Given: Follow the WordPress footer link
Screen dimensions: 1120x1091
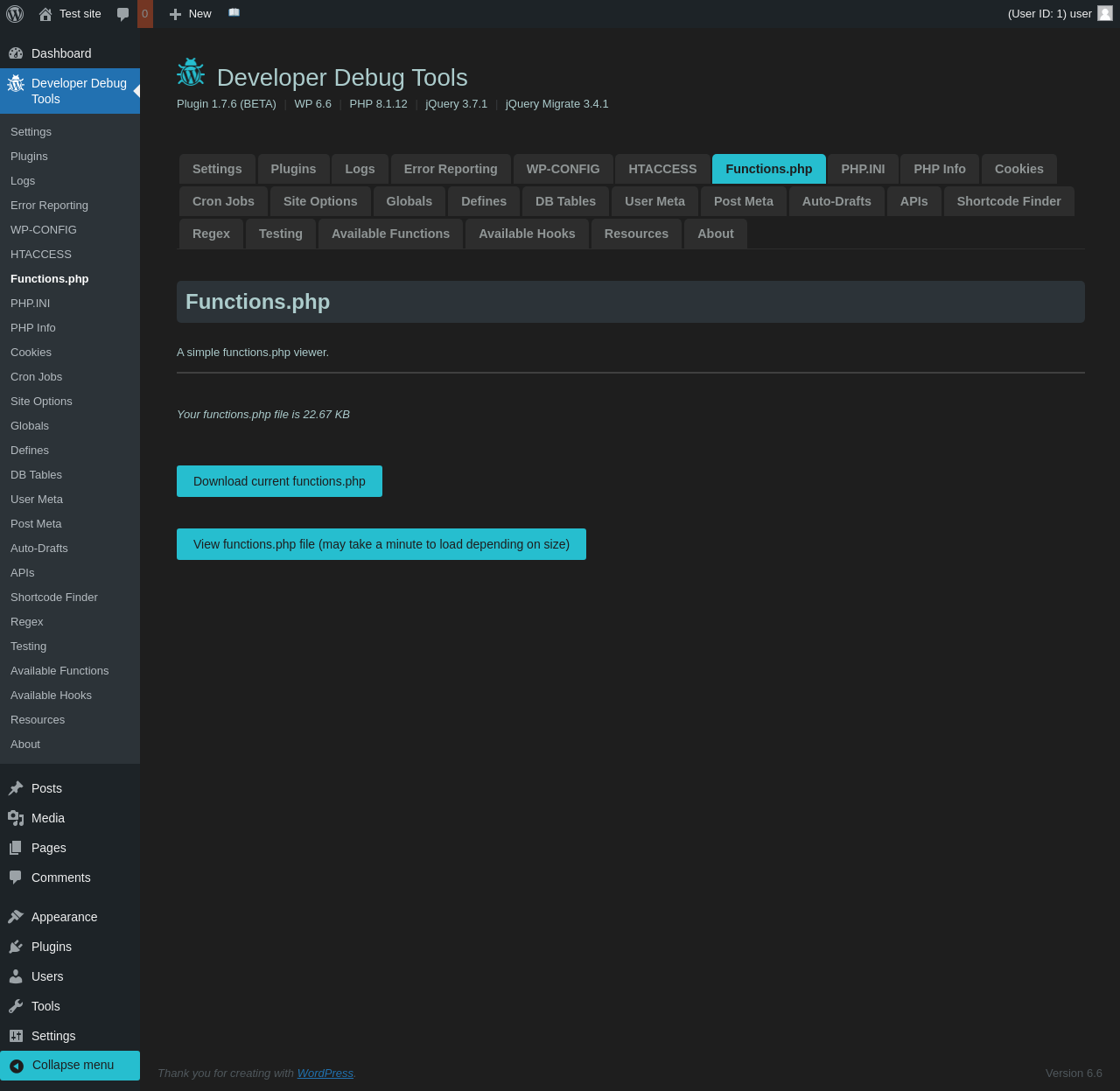Looking at the screenshot, I should [325, 1074].
